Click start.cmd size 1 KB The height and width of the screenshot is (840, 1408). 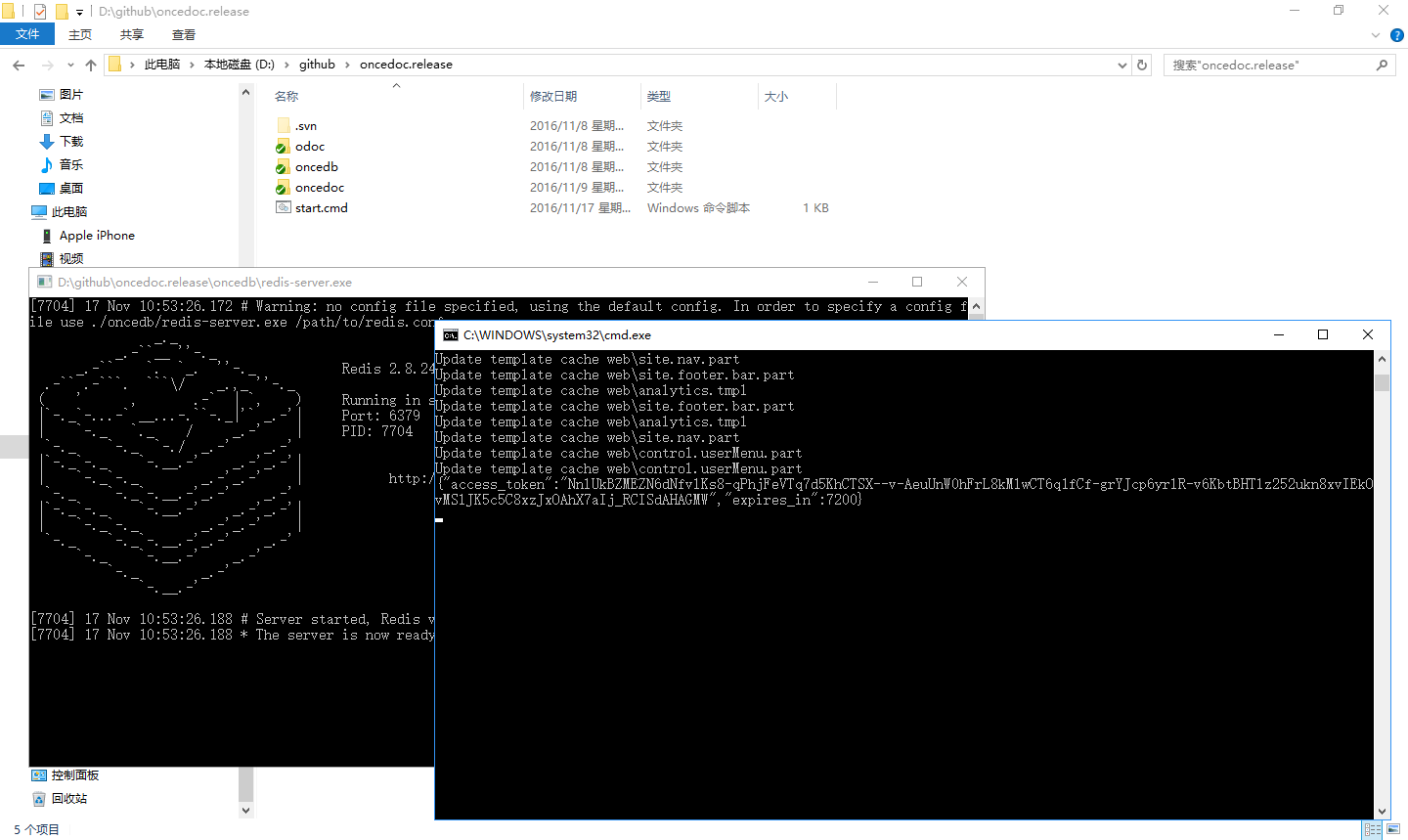point(815,208)
